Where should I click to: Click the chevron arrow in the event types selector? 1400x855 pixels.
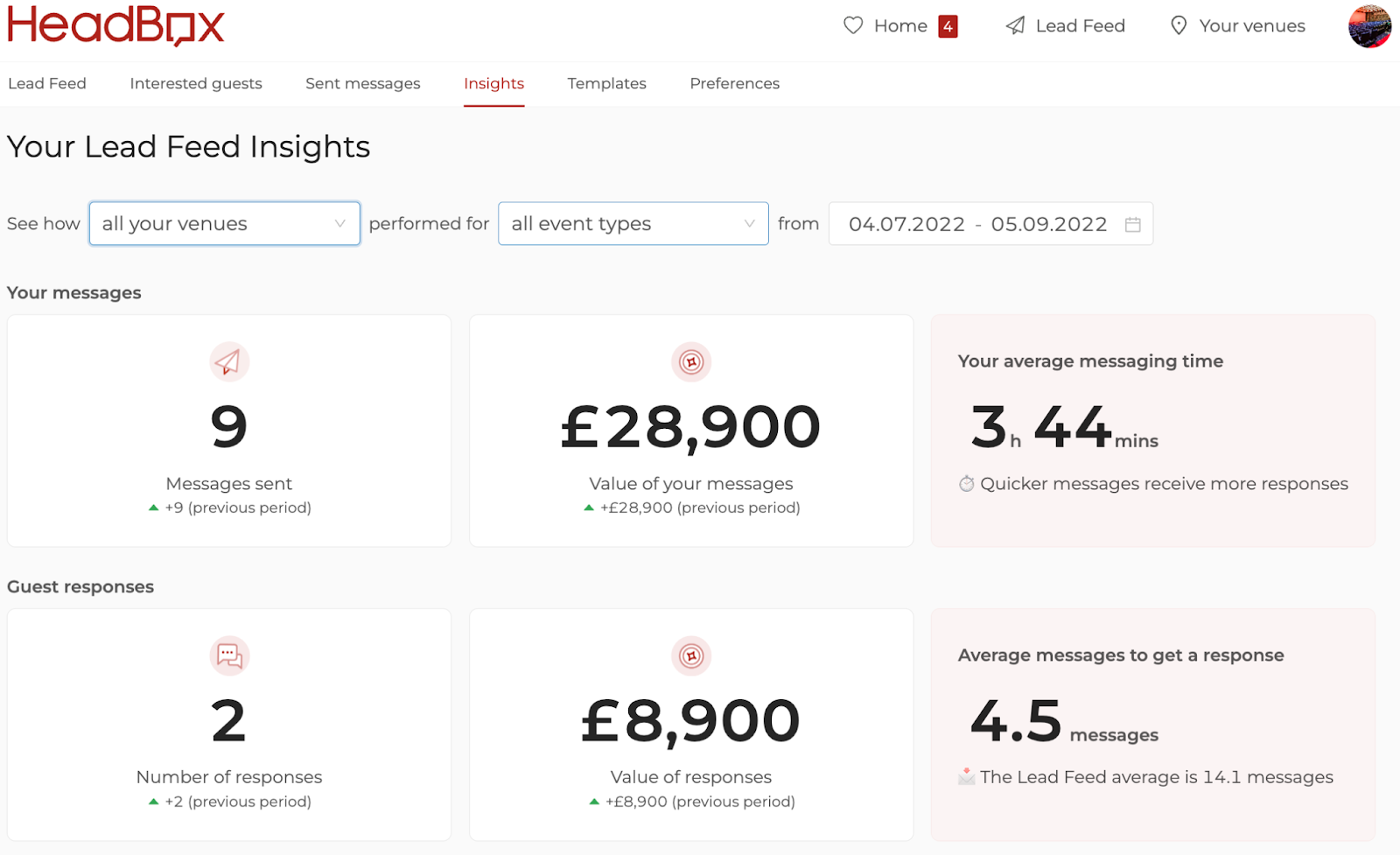749,224
